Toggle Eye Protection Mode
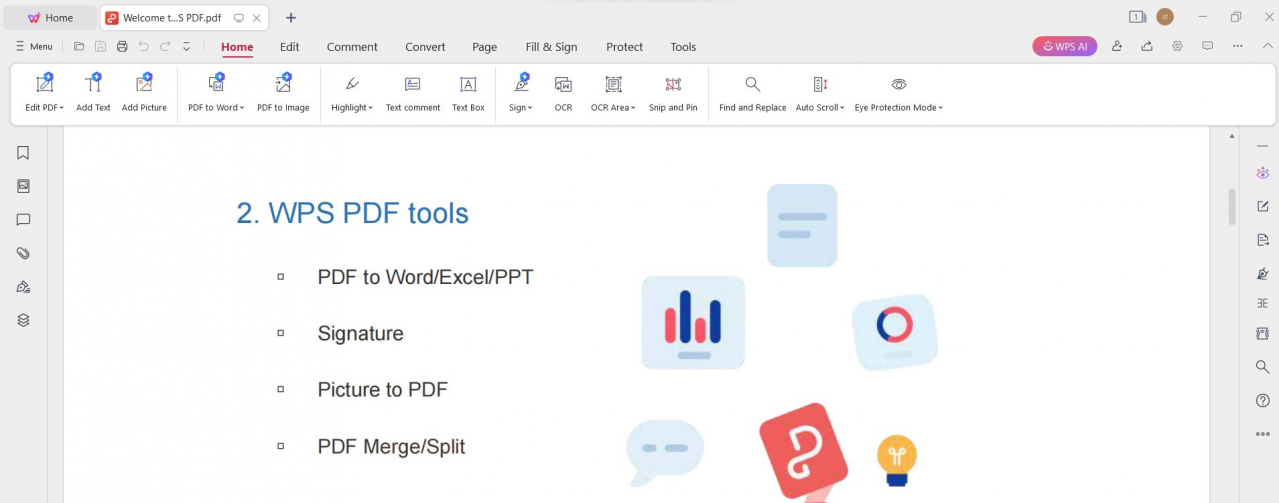 898,92
